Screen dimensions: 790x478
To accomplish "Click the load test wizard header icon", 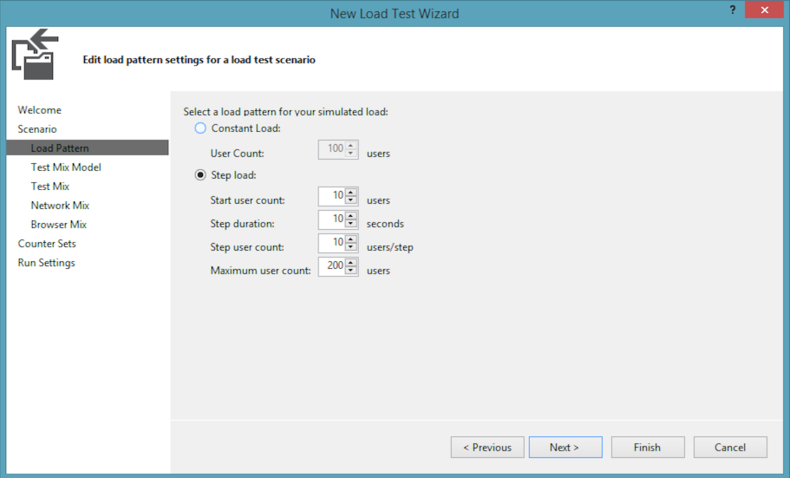I will click(x=35, y=54).
